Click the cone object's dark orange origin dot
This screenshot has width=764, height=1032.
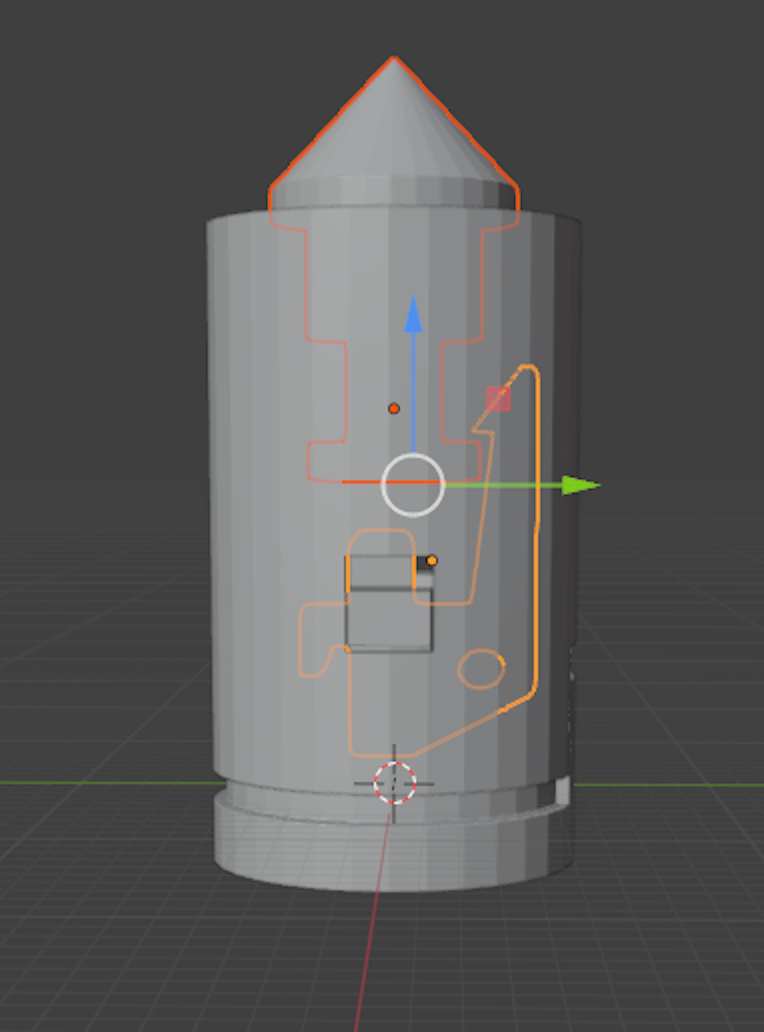click(x=394, y=409)
